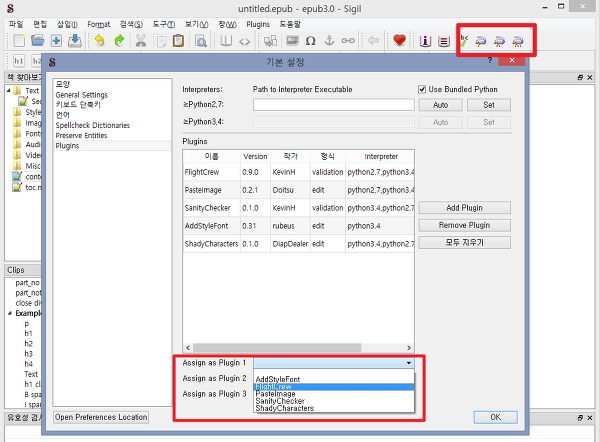
Task: Click the Python 2.7 path input field
Action: [x=334, y=105]
